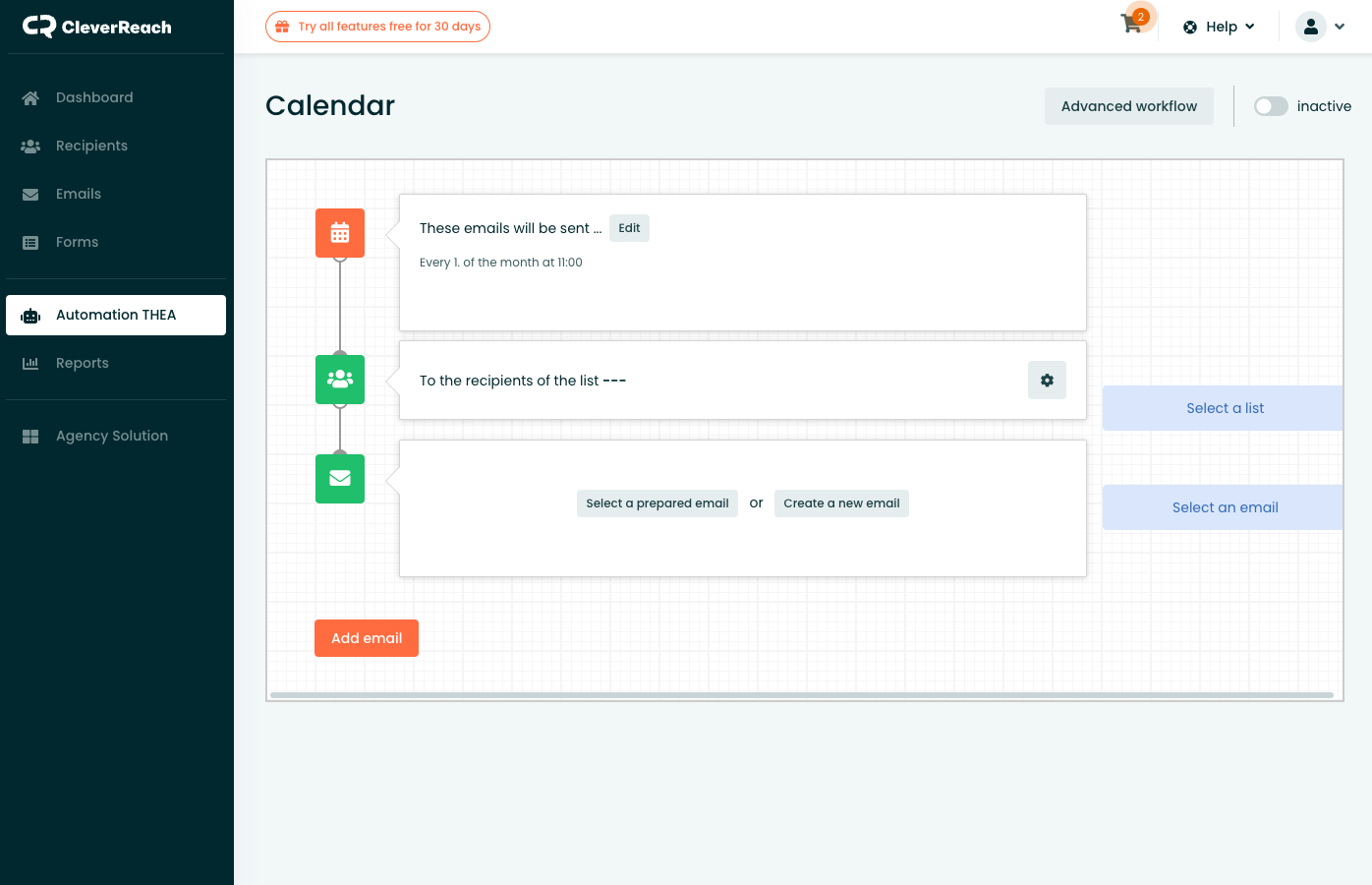Click the Automation THEA robot icon

(30, 316)
